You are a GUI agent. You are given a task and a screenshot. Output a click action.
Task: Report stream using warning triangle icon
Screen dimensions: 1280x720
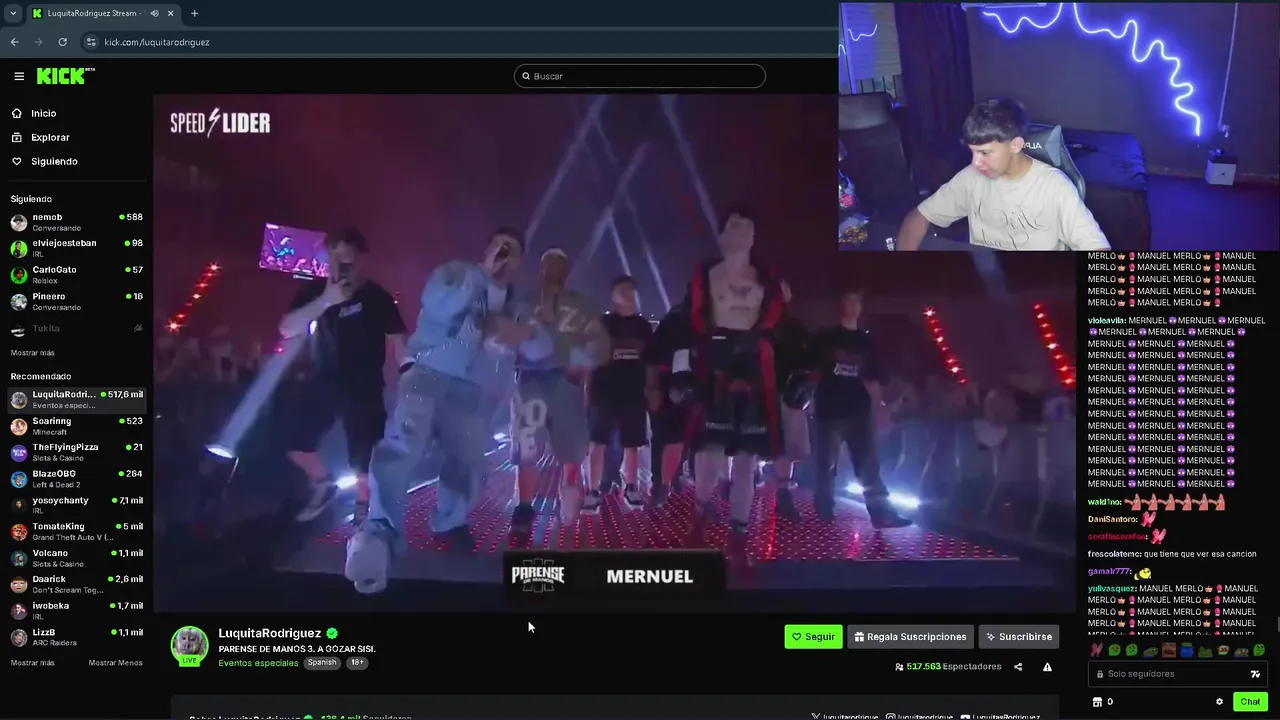pyautogui.click(x=1047, y=667)
